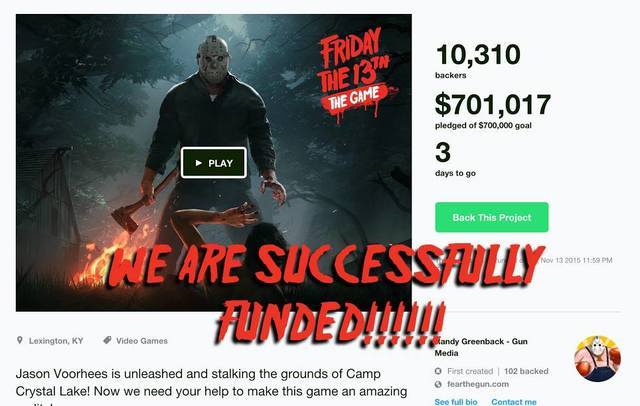
Task: Click the 10,310 backers count
Action: [478, 60]
